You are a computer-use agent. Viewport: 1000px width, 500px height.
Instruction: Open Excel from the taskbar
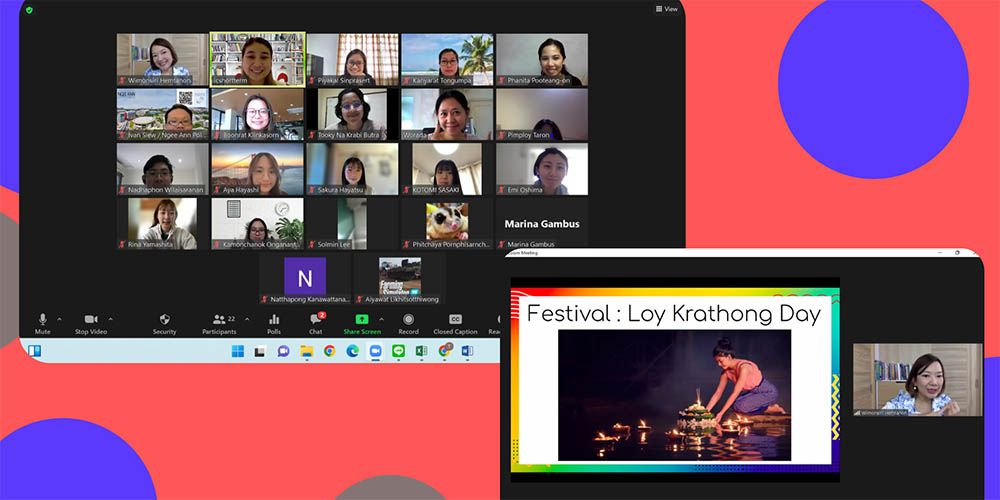422,351
